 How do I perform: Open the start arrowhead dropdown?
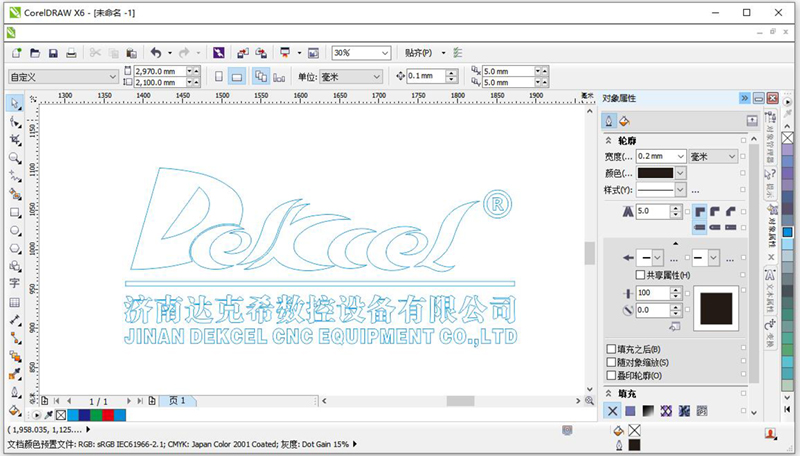[657, 258]
